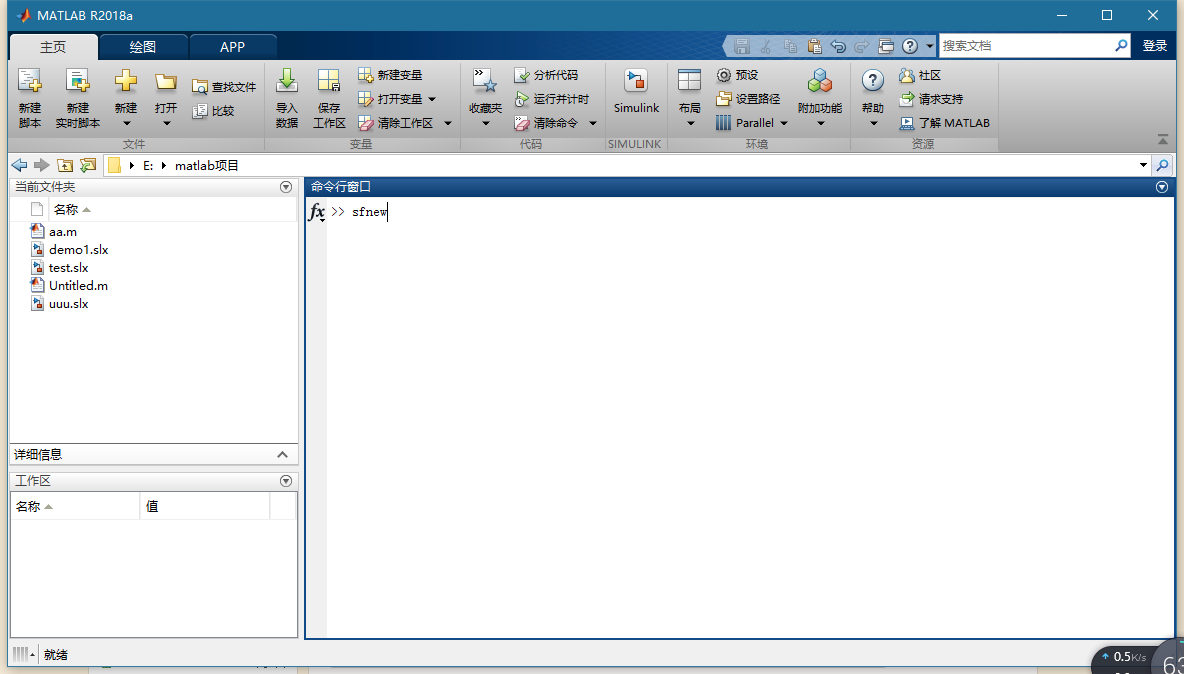Viewport: 1184px width, 674px height.
Task: Click E: drive in address path
Action: tap(148, 166)
